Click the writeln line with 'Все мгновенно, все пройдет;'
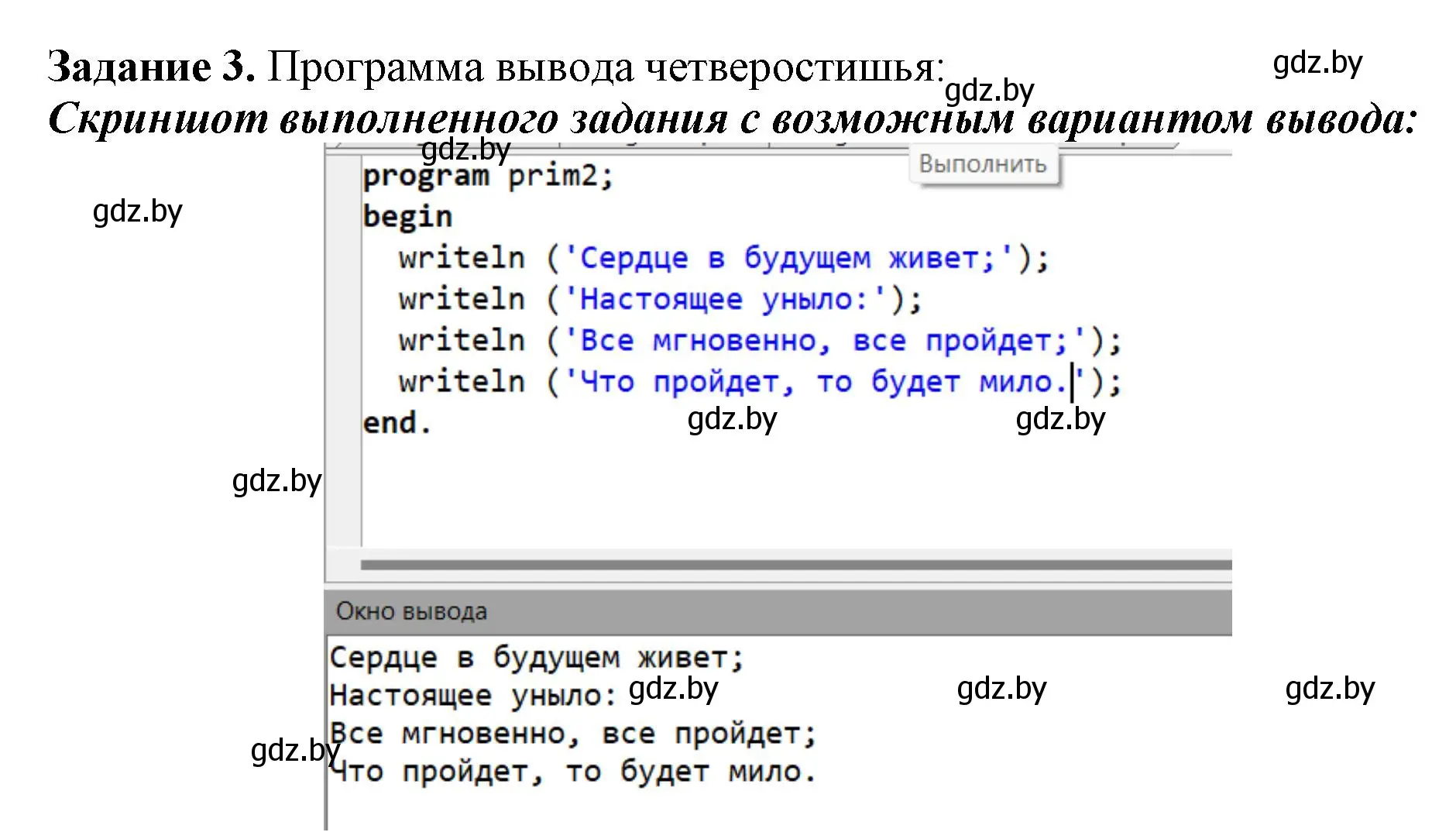The image size is (1456, 839). (760, 340)
